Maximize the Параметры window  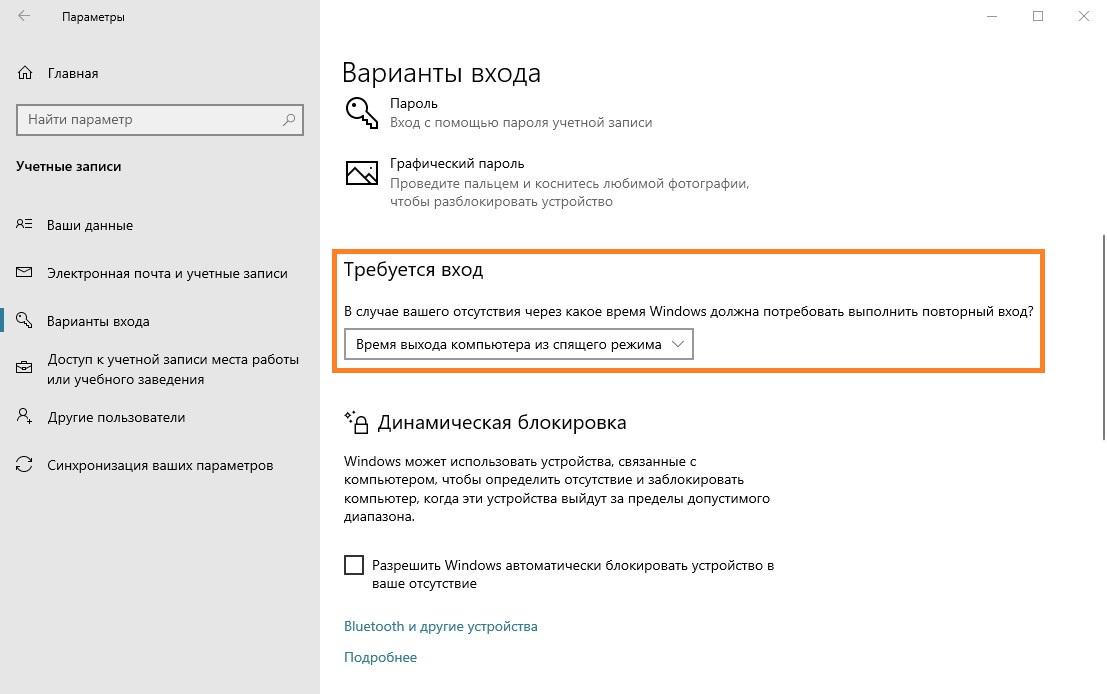point(1038,16)
